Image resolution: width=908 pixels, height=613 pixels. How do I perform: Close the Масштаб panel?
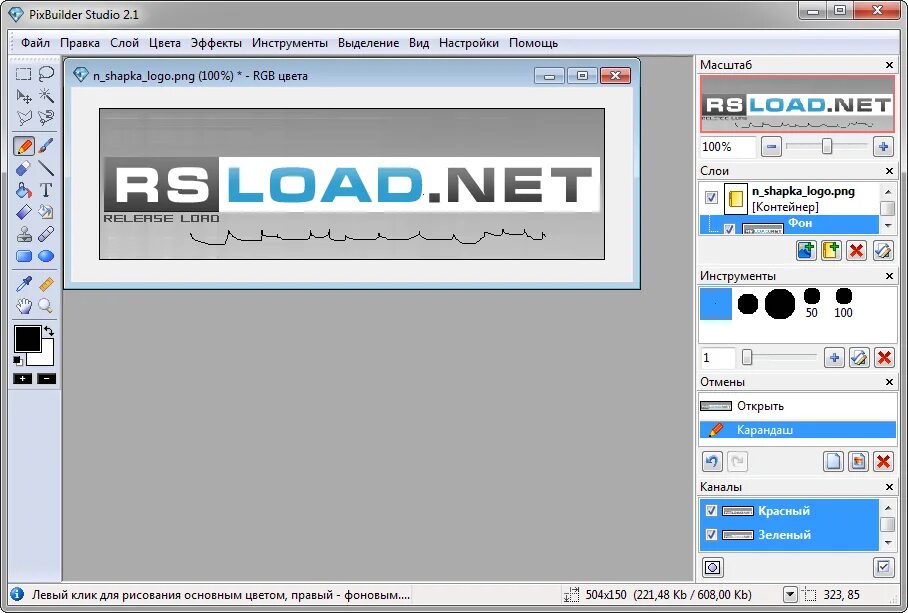point(889,65)
